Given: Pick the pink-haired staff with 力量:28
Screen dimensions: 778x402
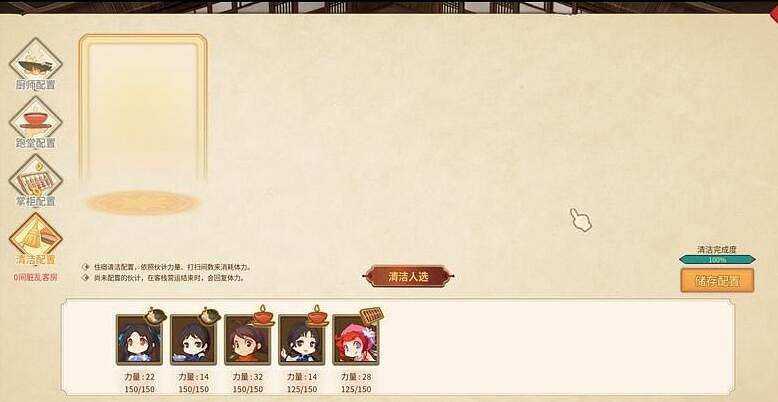Looking at the screenshot, I should 355,340.
